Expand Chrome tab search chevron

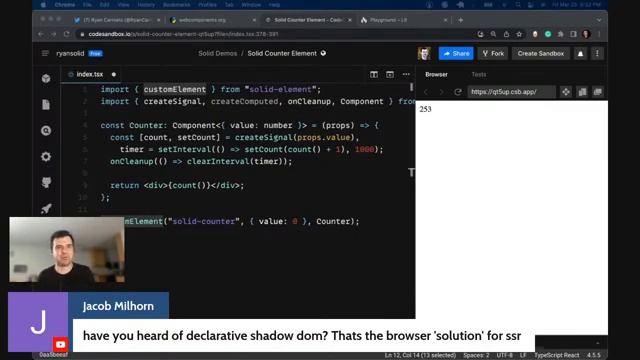pyautogui.click(x=599, y=20)
